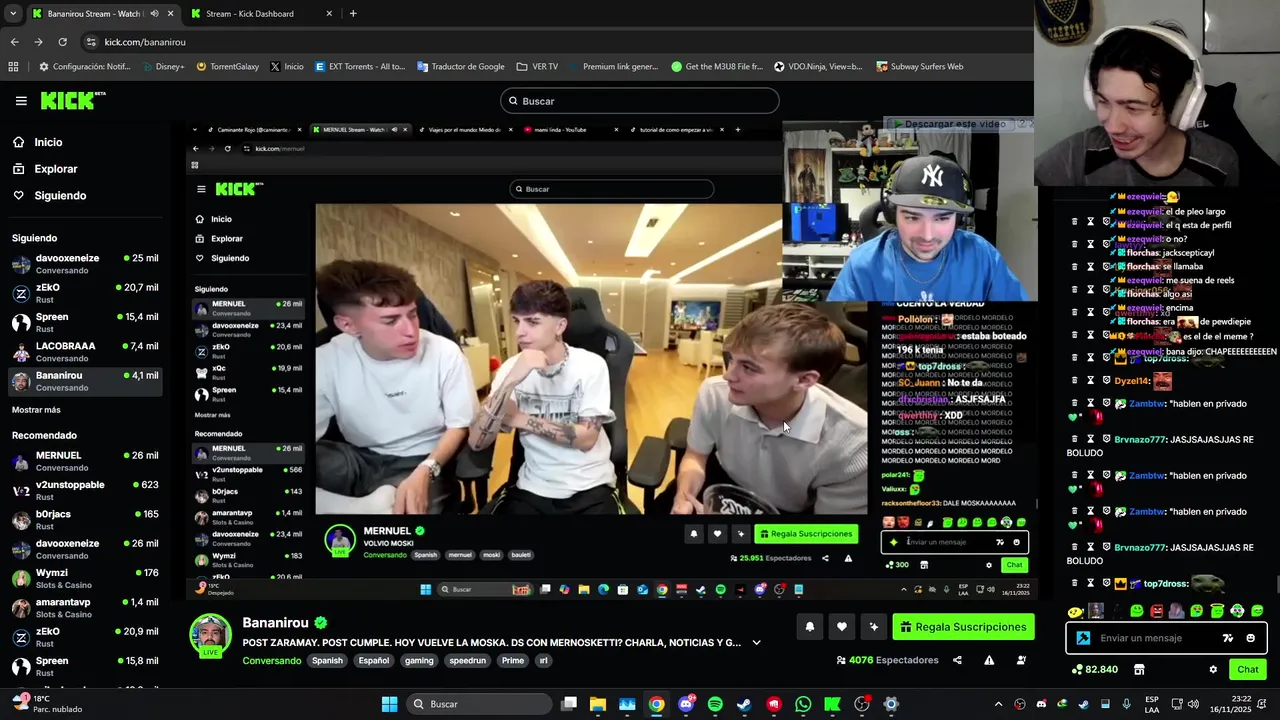Viewport: 1280px width, 720px height.
Task: Open Steam from the taskbar
Action: 744,704
